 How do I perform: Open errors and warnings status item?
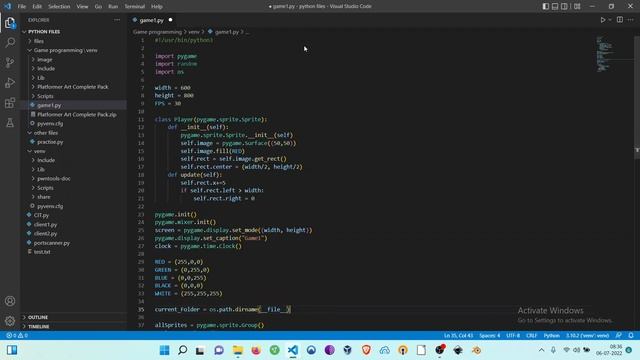click(17, 336)
